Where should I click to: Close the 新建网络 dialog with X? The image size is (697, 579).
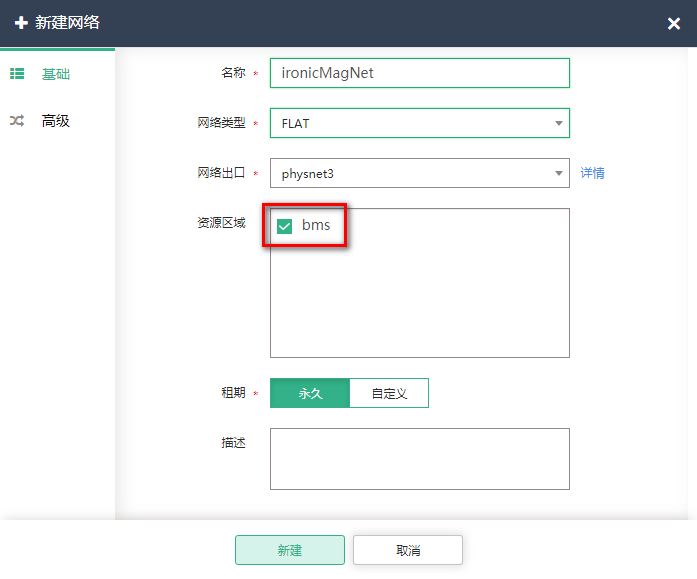coord(674,23)
